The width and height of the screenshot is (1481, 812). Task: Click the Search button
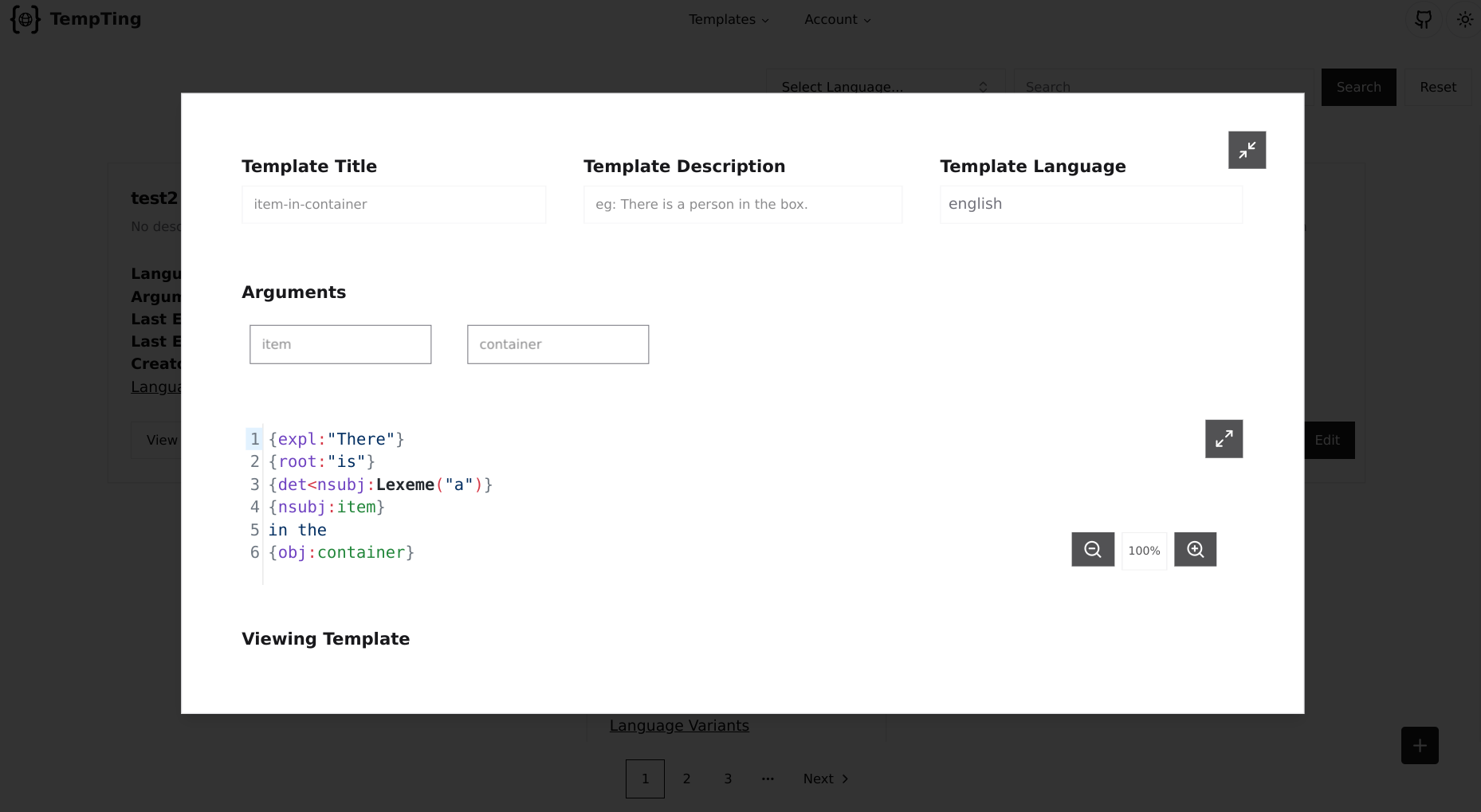tap(1358, 88)
